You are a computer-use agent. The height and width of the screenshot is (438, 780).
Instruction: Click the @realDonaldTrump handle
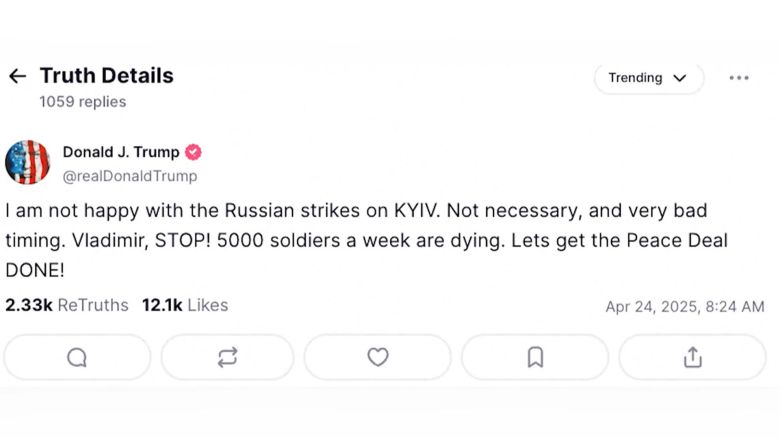130,176
